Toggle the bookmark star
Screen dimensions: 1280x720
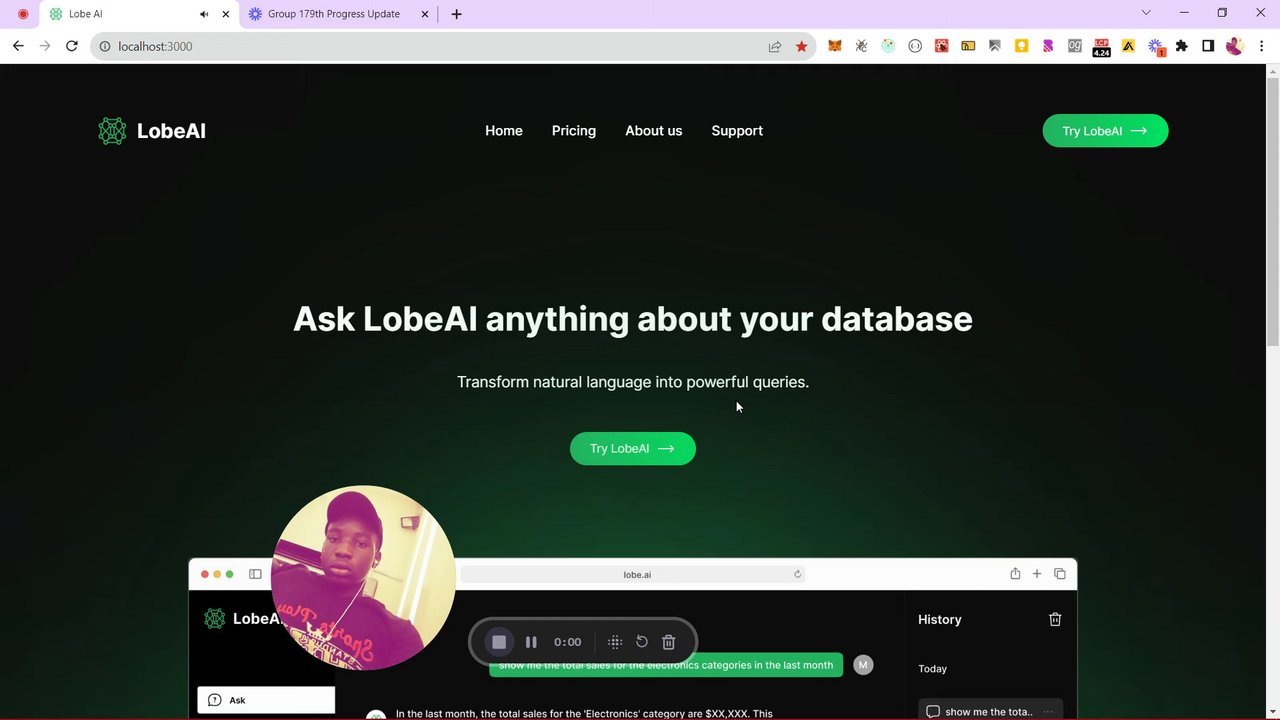[801, 46]
